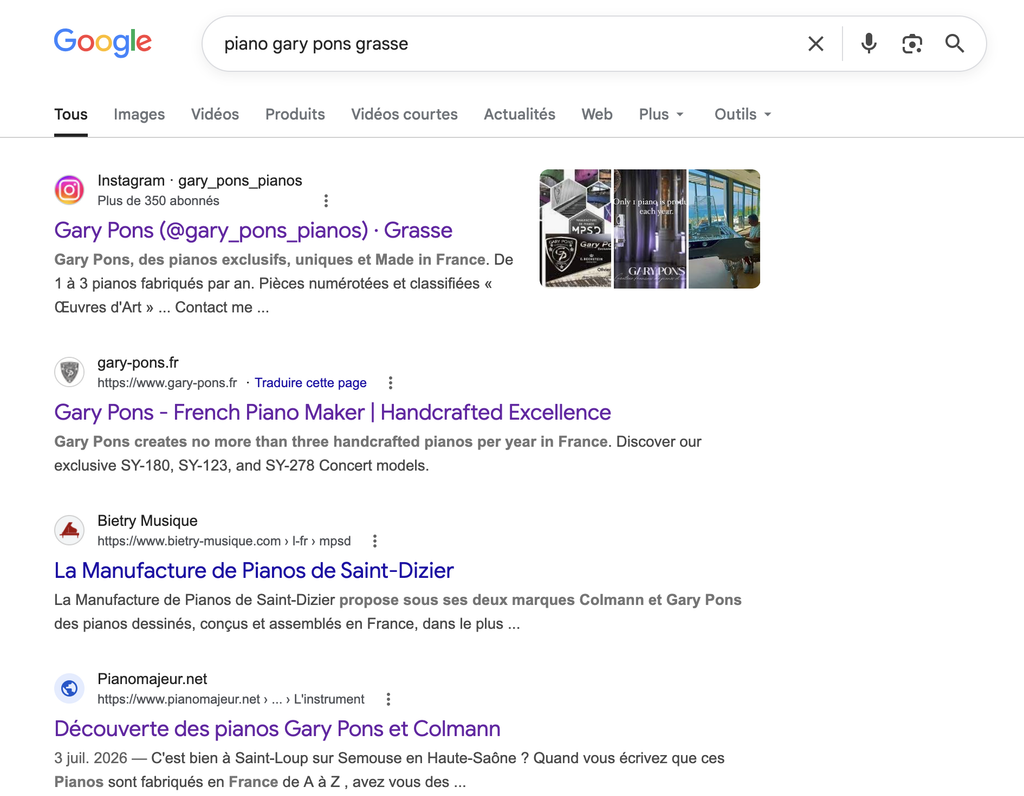Expand the Outils dropdown
Image resolution: width=1024 pixels, height=796 pixels.
click(743, 114)
